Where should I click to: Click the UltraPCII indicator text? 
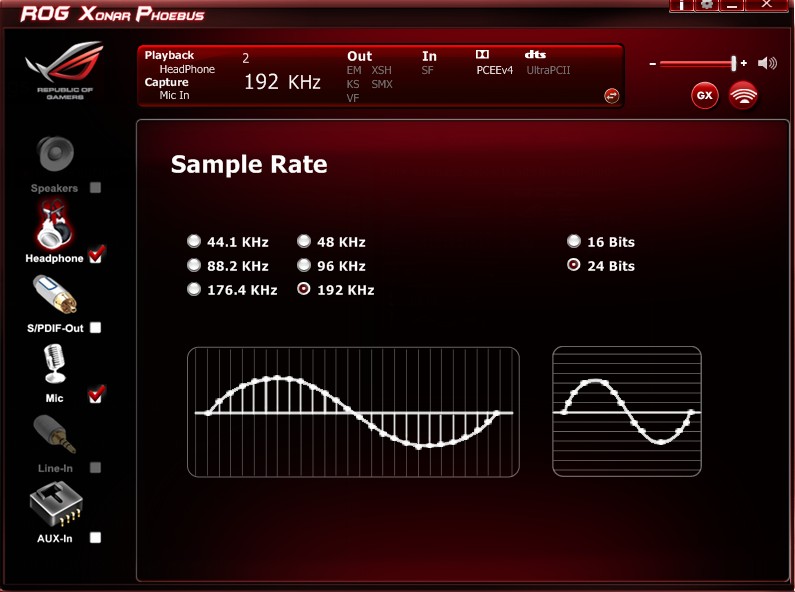[x=549, y=70]
